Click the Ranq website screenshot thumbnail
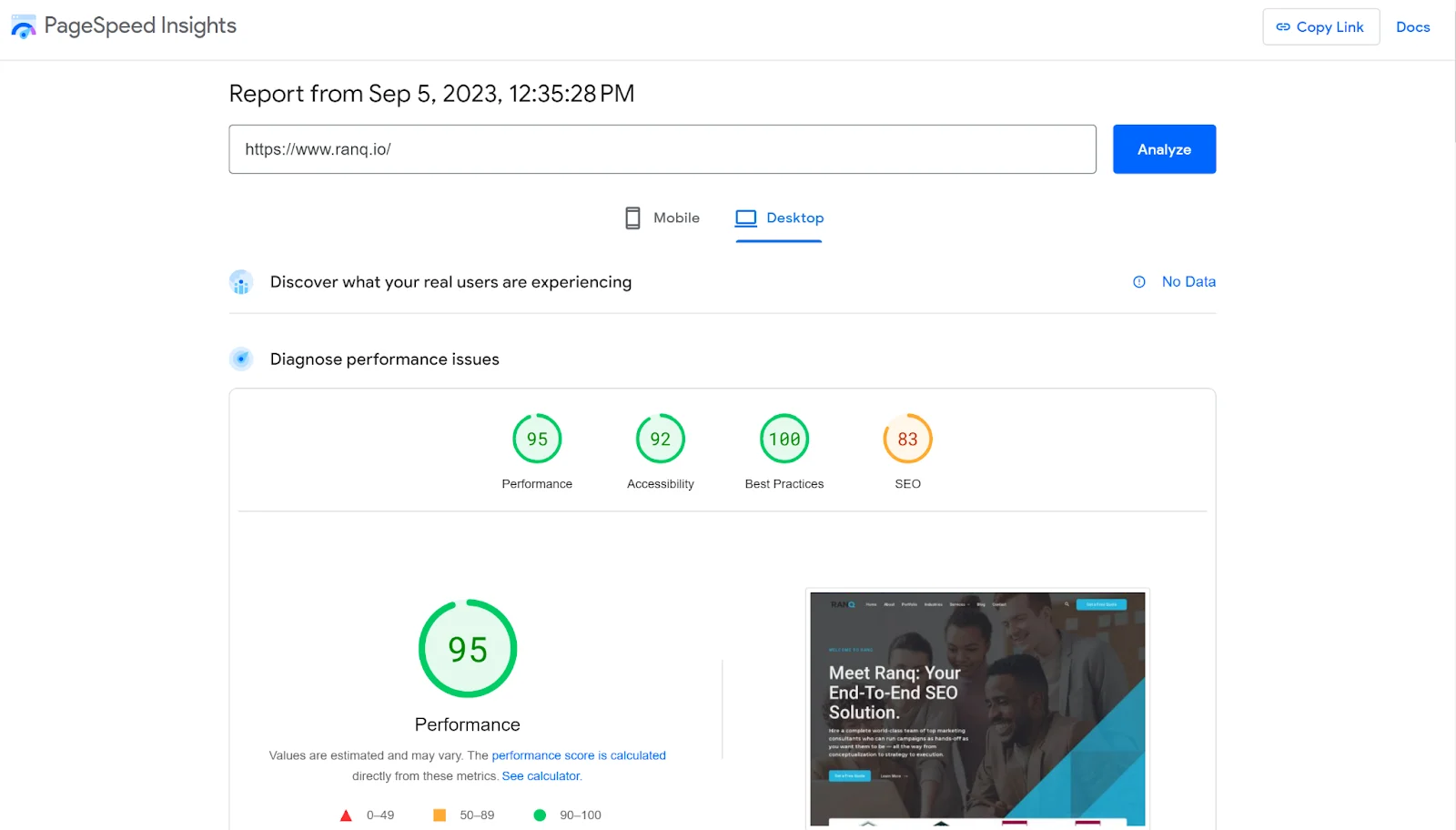Viewport: 1456px width, 830px height. (x=977, y=709)
